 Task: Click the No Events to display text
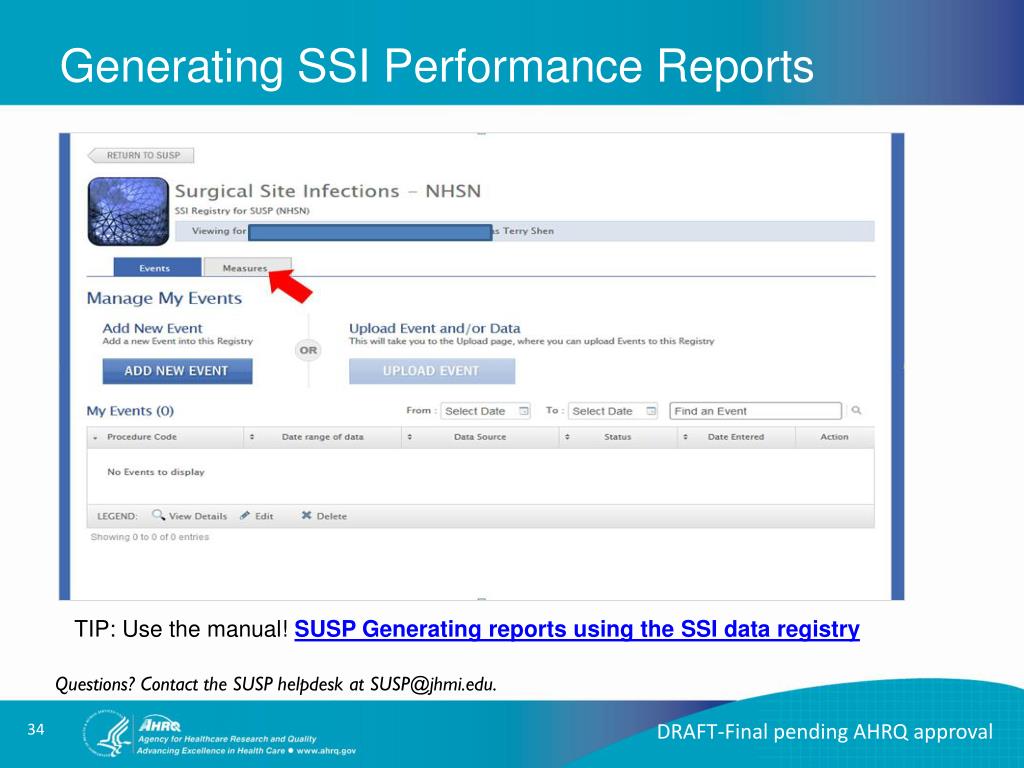[155, 472]
